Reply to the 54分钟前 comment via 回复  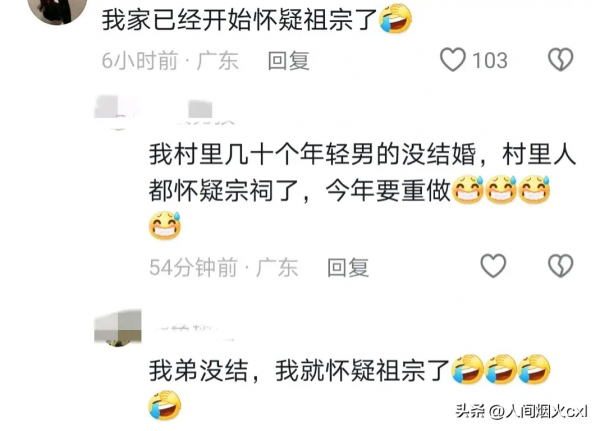pyautogui.click(x=348, y=267)
